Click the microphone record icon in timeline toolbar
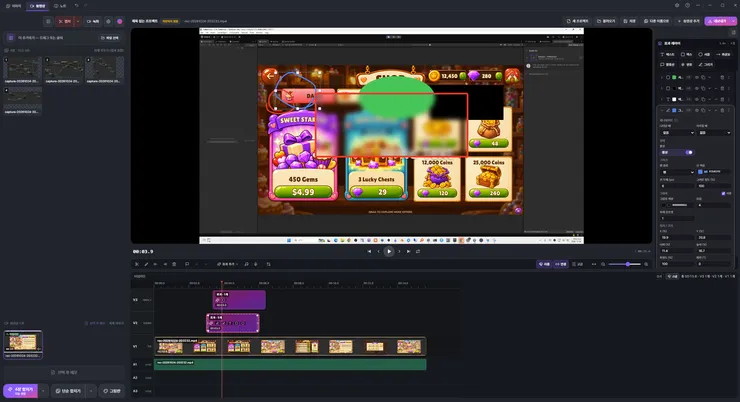740x402 pixels. click(256, 264)
